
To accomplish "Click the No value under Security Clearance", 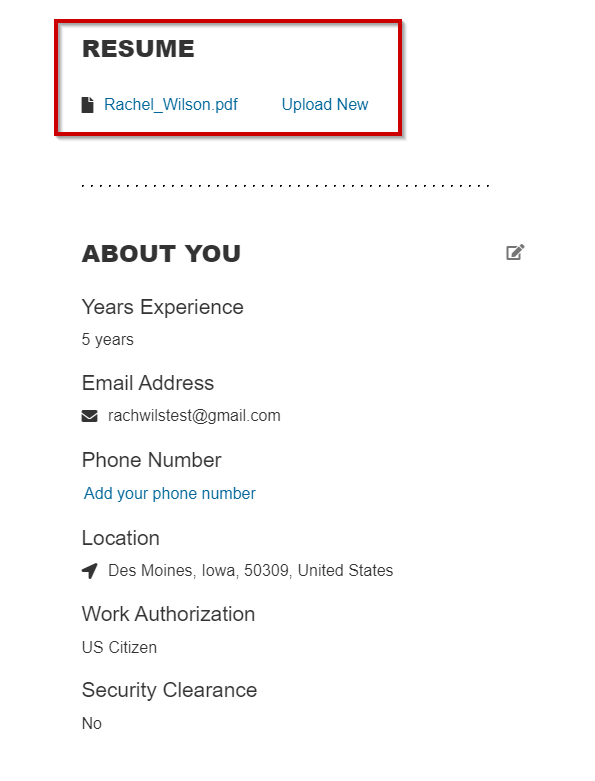I will pyautogui.click(x=92, y=723).
